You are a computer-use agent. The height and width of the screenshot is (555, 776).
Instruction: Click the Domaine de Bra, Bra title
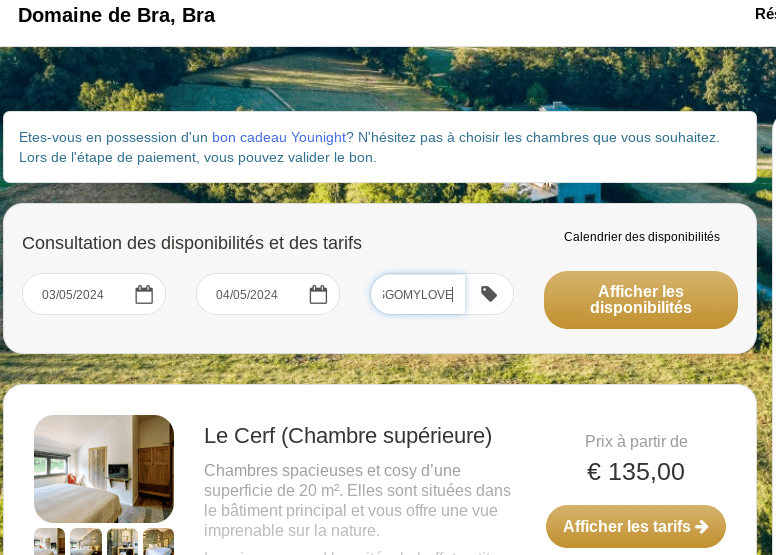click(116, 15)
